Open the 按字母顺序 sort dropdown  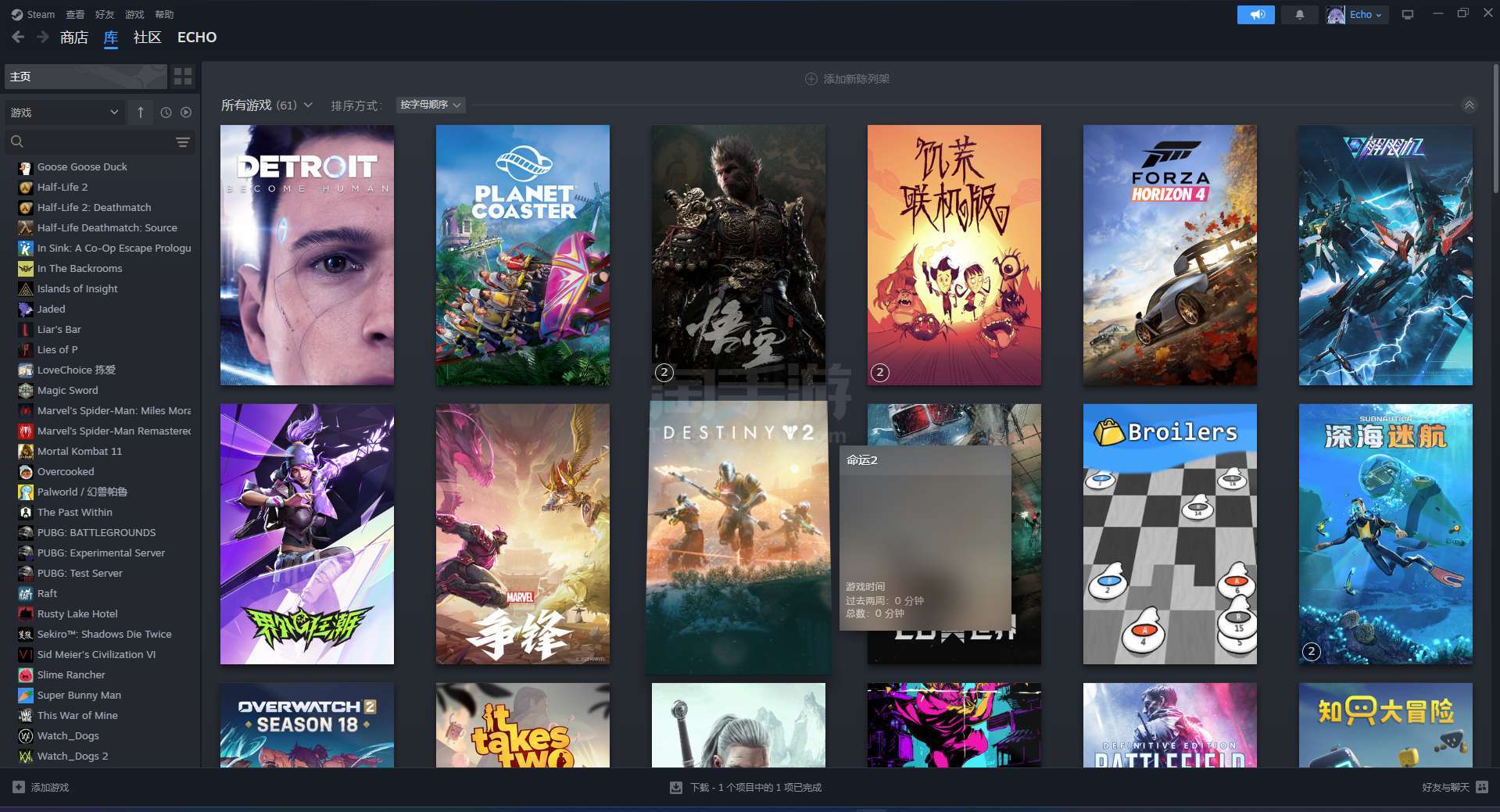(x=431, y=105)
